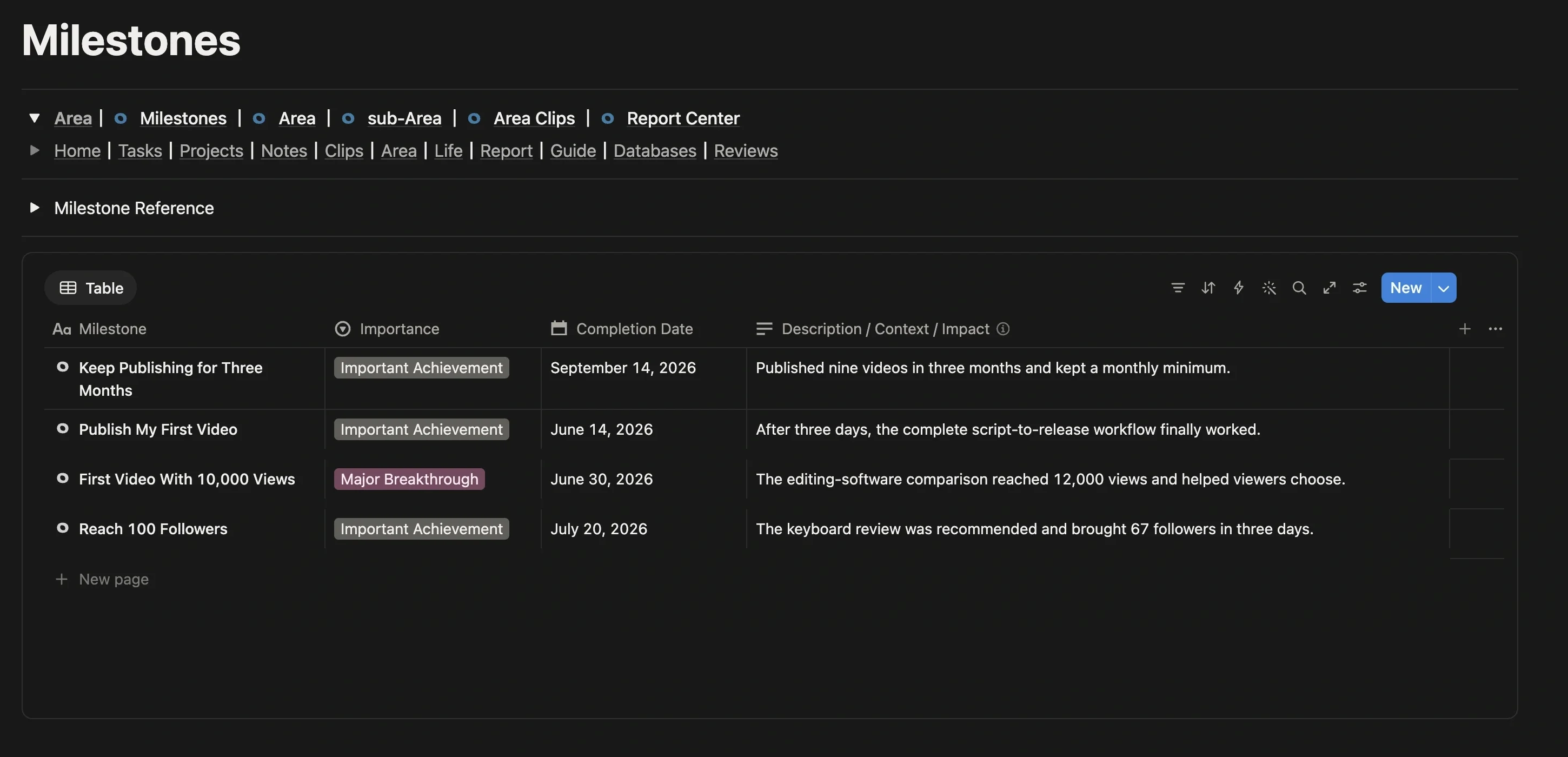Click the blue New button
1568x757 pixels.
pos(1405,288)
